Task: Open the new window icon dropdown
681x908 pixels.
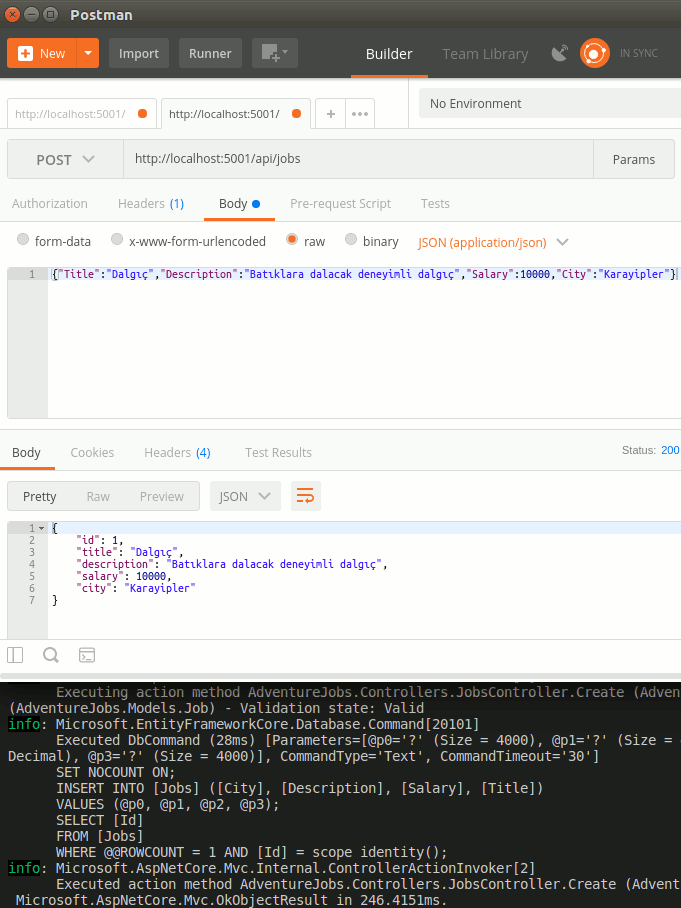Action: (274, 53)
